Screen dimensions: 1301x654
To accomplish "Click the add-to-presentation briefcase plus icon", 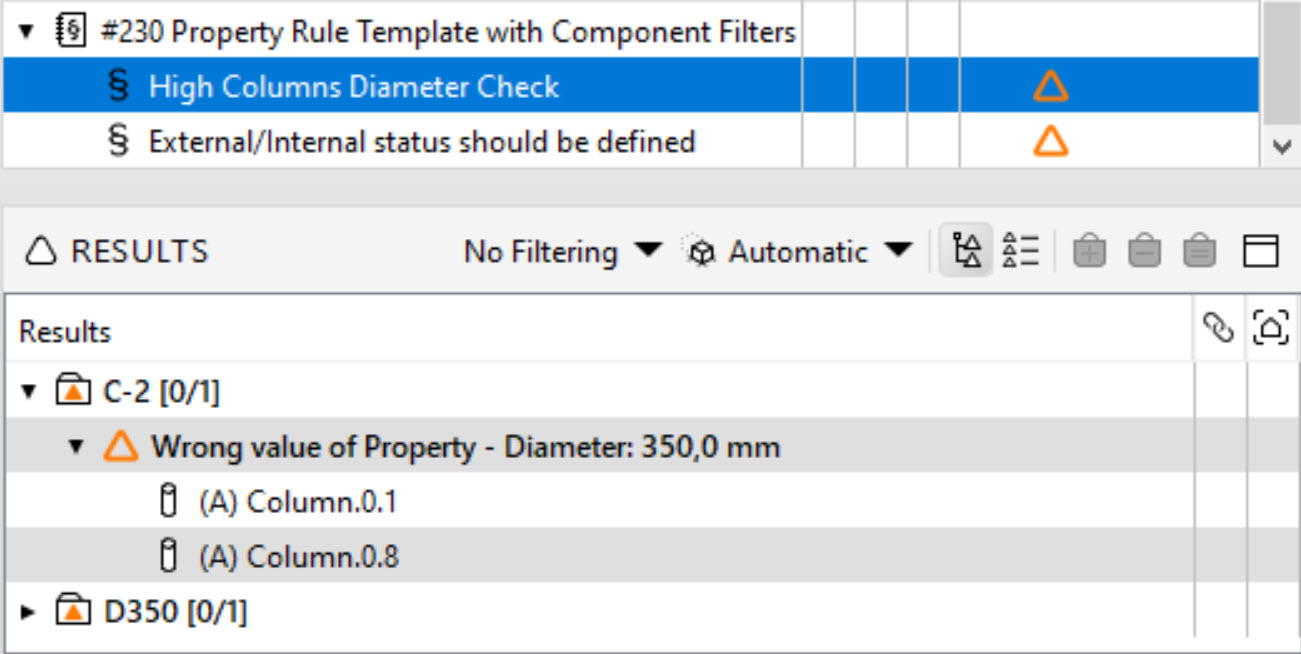I will tap(1090, 251).
